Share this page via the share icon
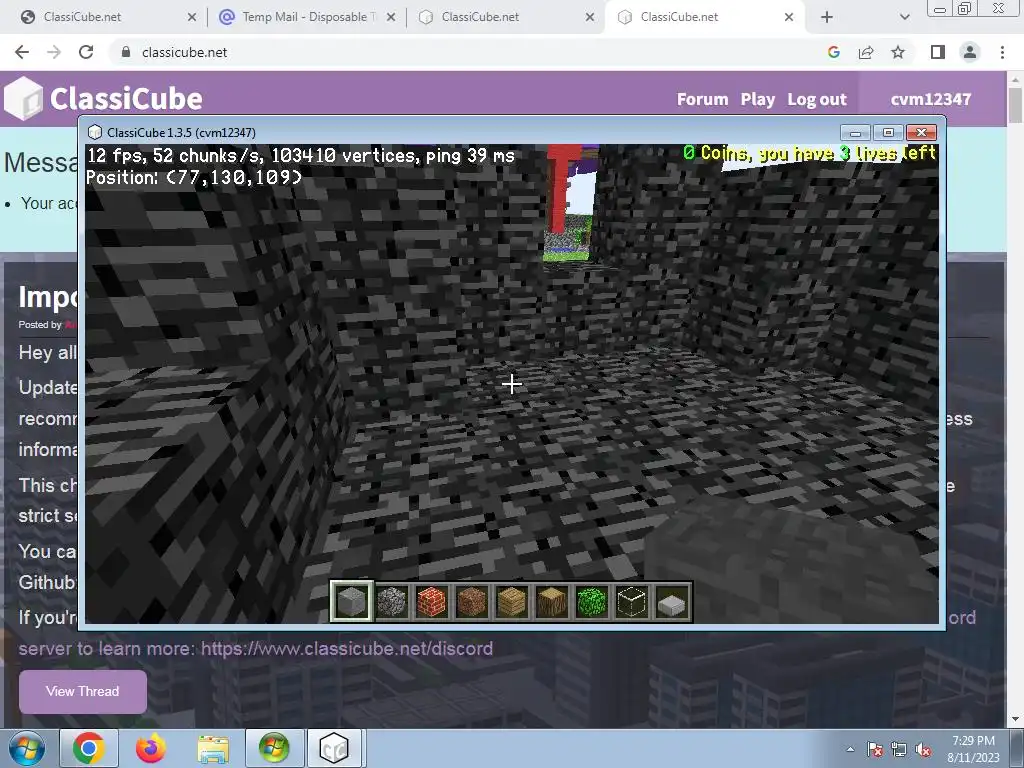Image resolution: width=1024 pixels, height=768 pixels. 866,52
